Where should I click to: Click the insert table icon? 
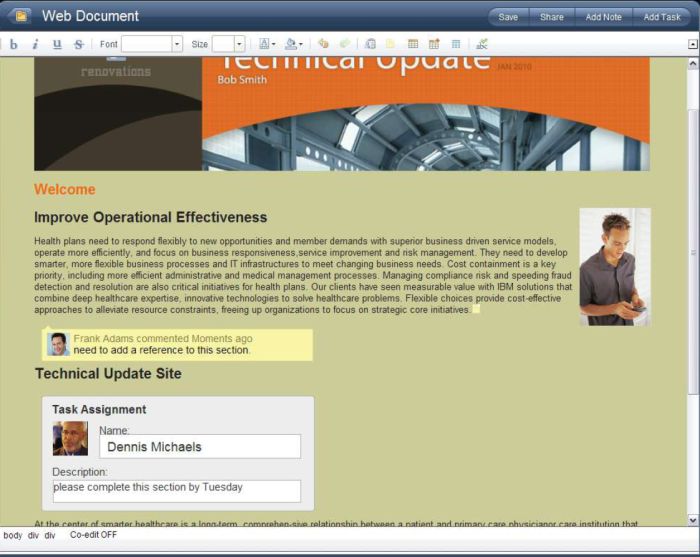tap(413, 44)
